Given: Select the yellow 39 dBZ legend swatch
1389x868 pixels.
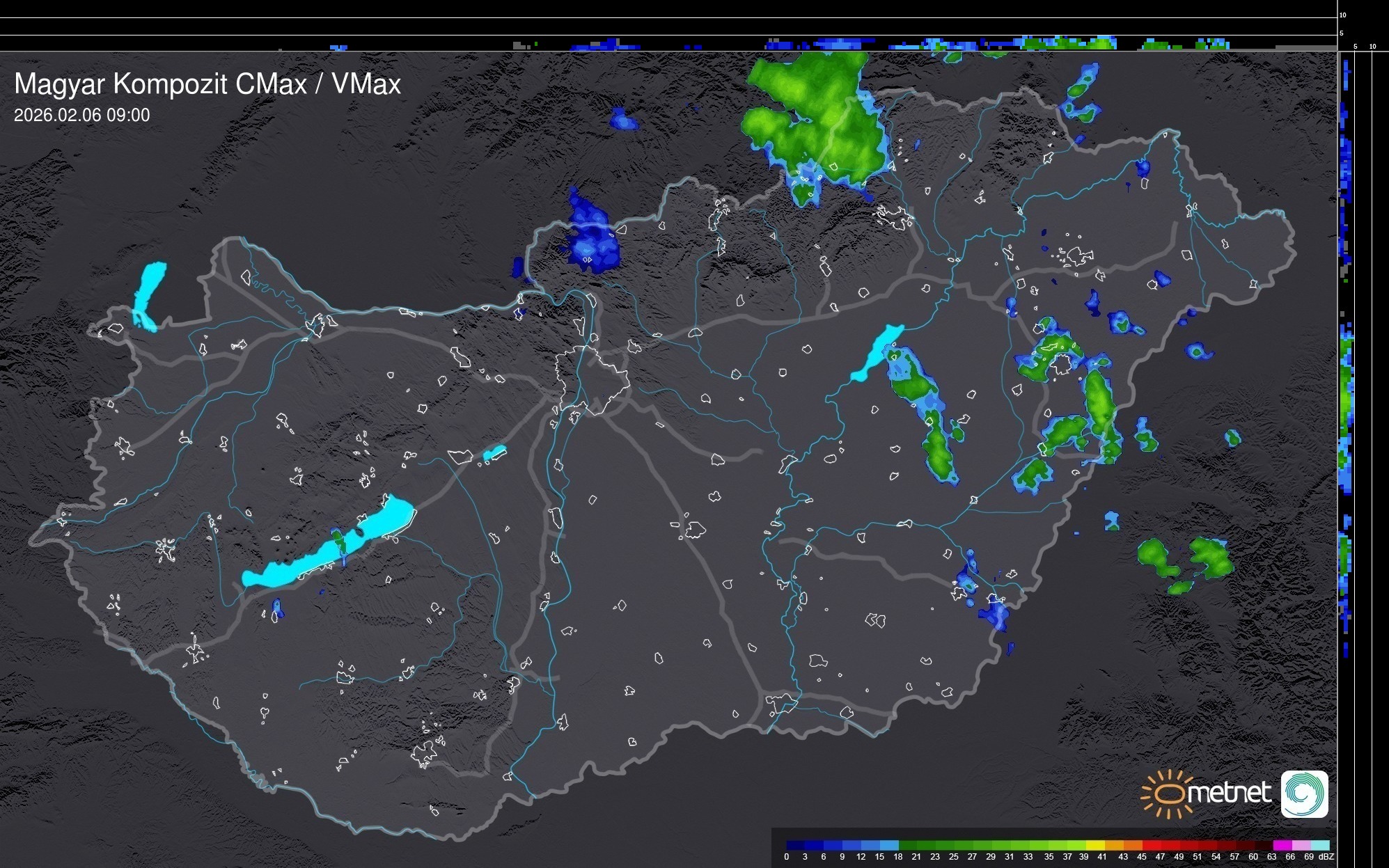Looking at the screenshot, I should click(1095, 845).
